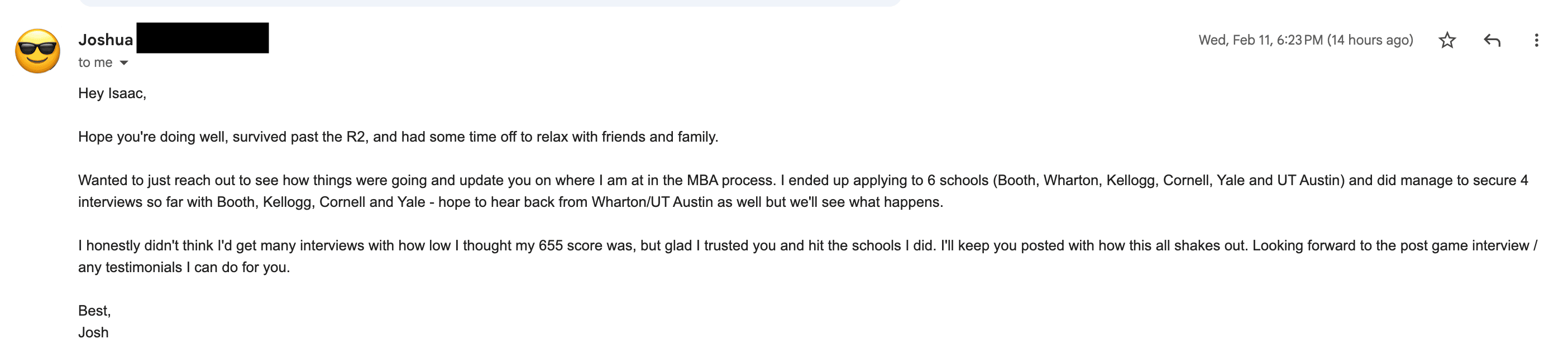Click the "Hey Isaac," greeting line
Image resolution: width=1568 pixels, height=358 pixels.
112,94
